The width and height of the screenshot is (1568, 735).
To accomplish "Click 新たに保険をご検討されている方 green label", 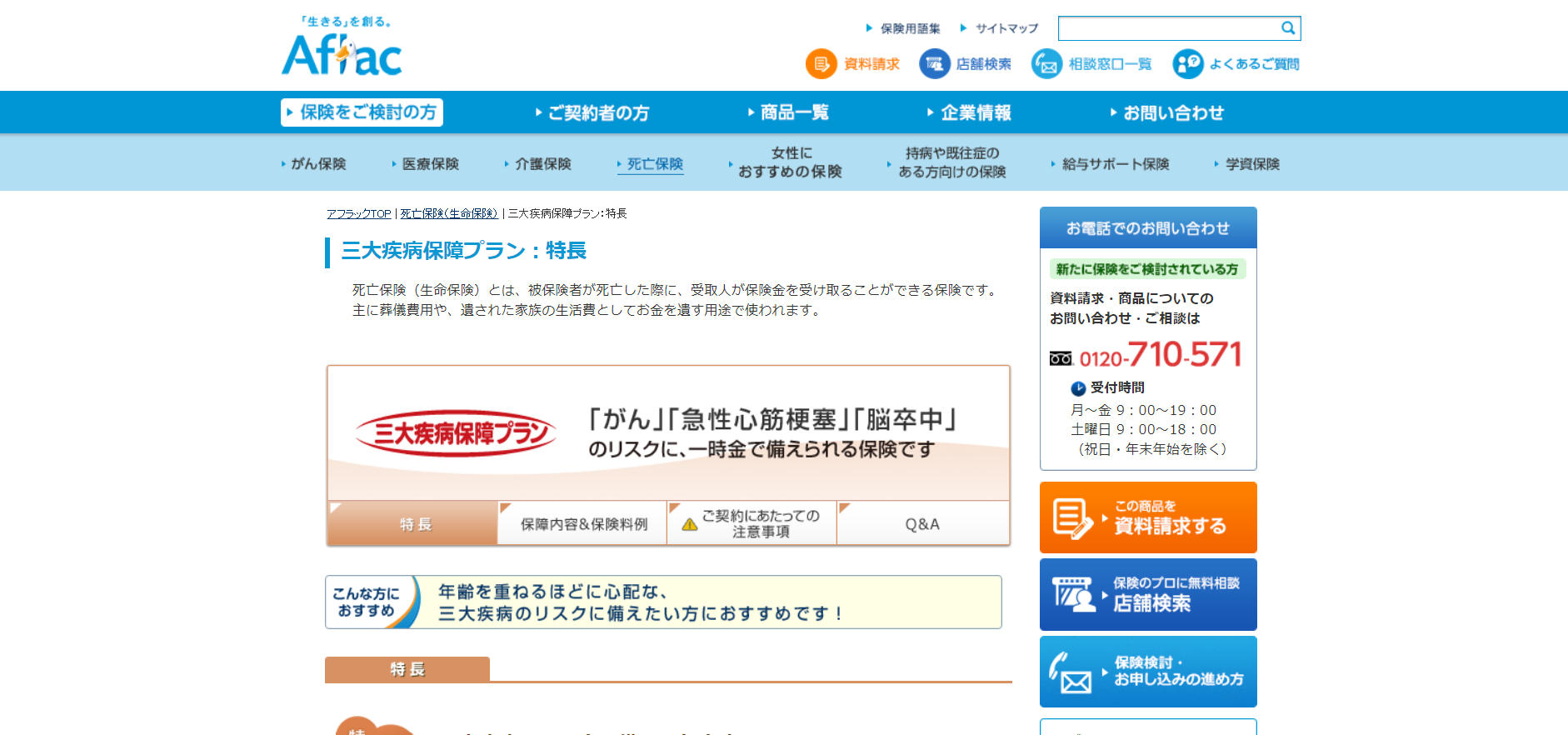I will point(1147,269).
